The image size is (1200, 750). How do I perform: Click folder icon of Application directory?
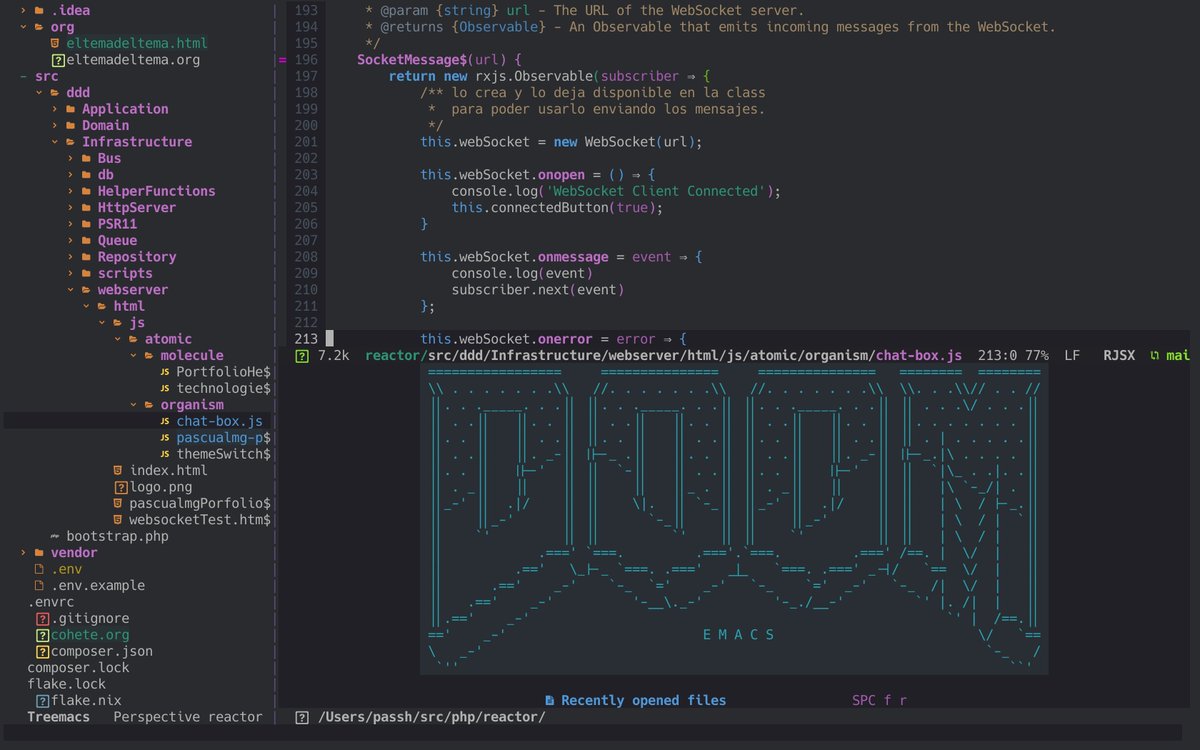click(x=70, y=109)
